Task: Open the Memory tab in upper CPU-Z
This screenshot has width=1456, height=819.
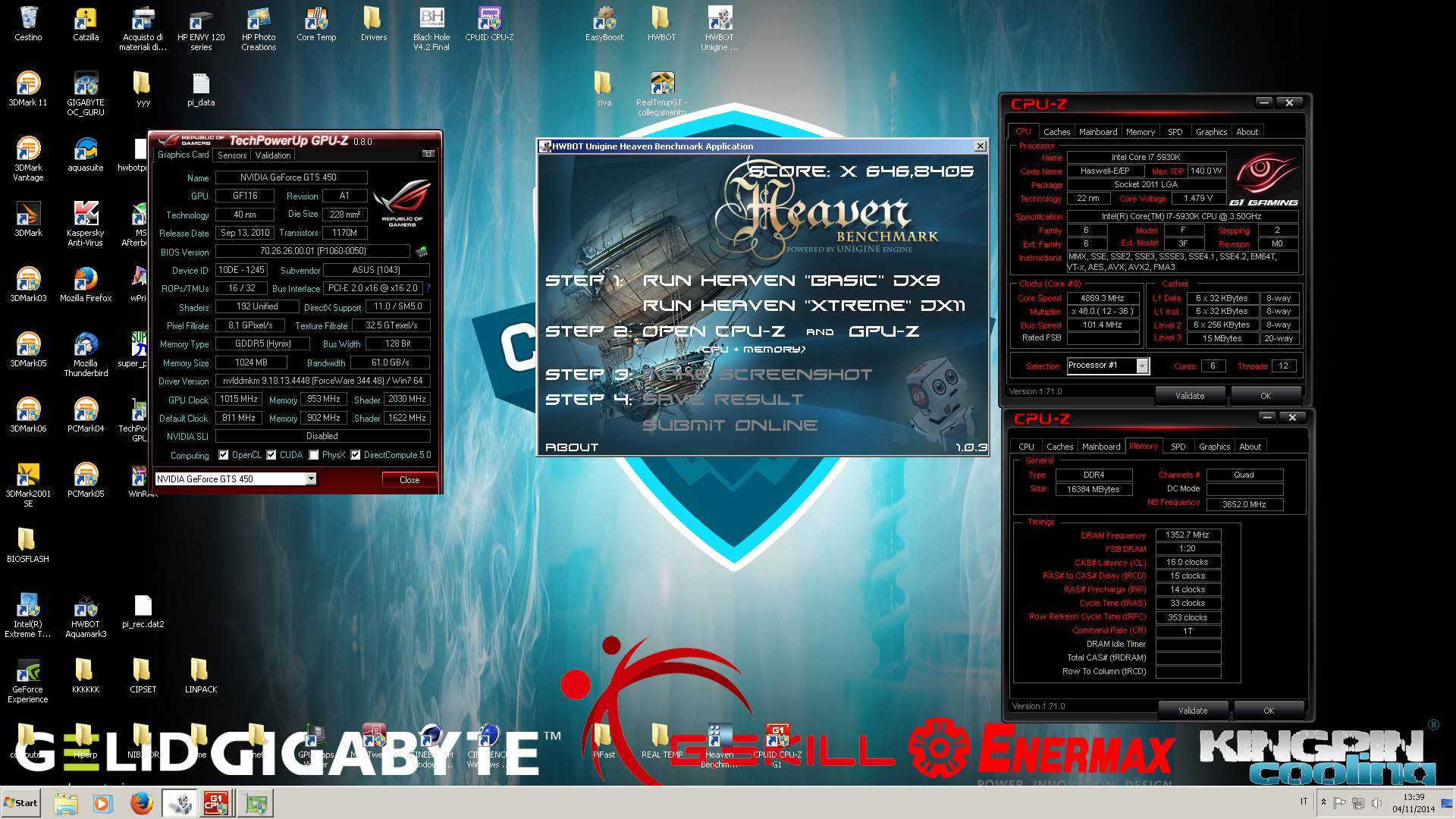Action: pyautogui.click(x=1140, y=132)
